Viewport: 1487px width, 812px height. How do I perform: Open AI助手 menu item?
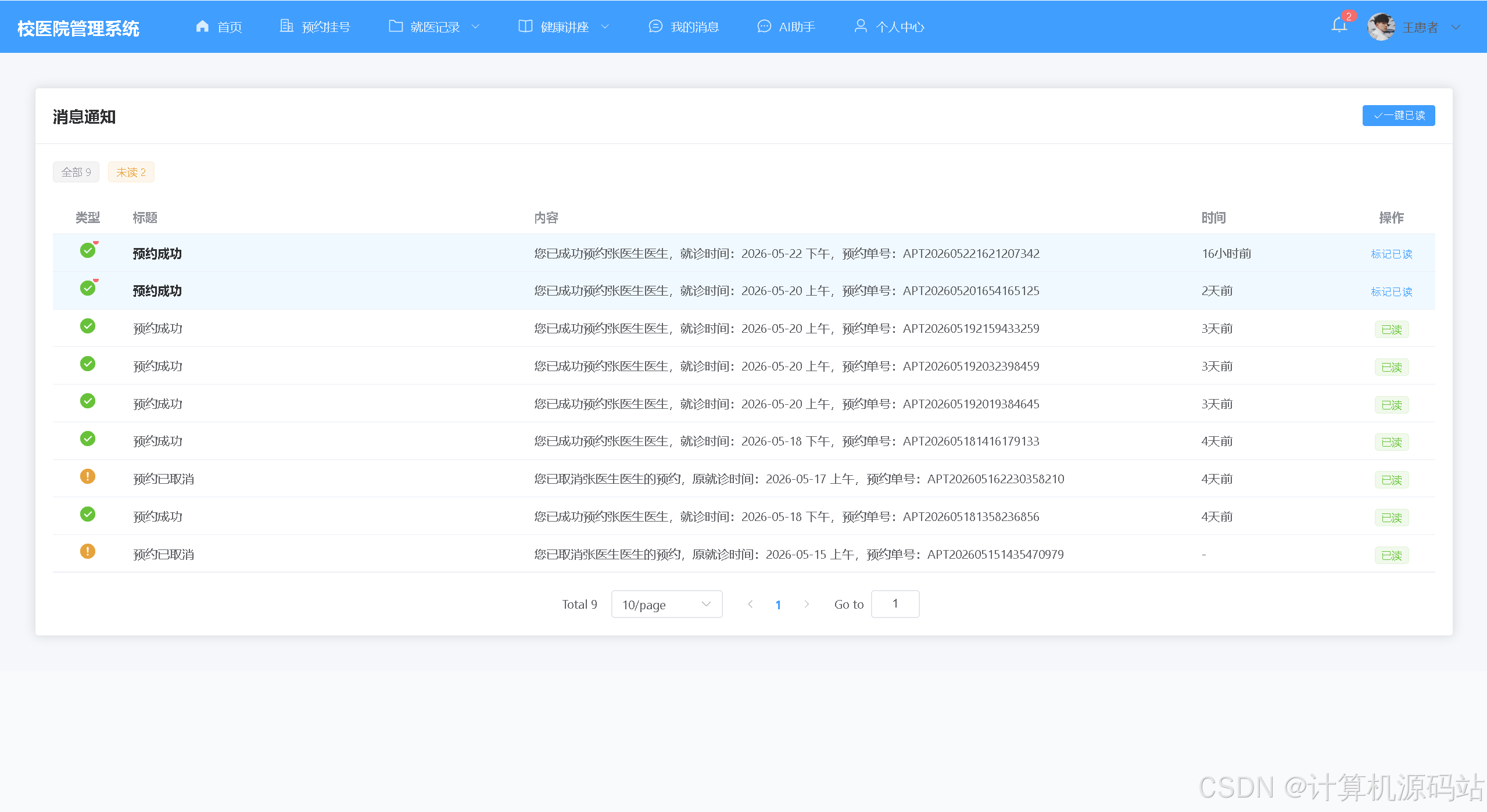pos(786,27)
